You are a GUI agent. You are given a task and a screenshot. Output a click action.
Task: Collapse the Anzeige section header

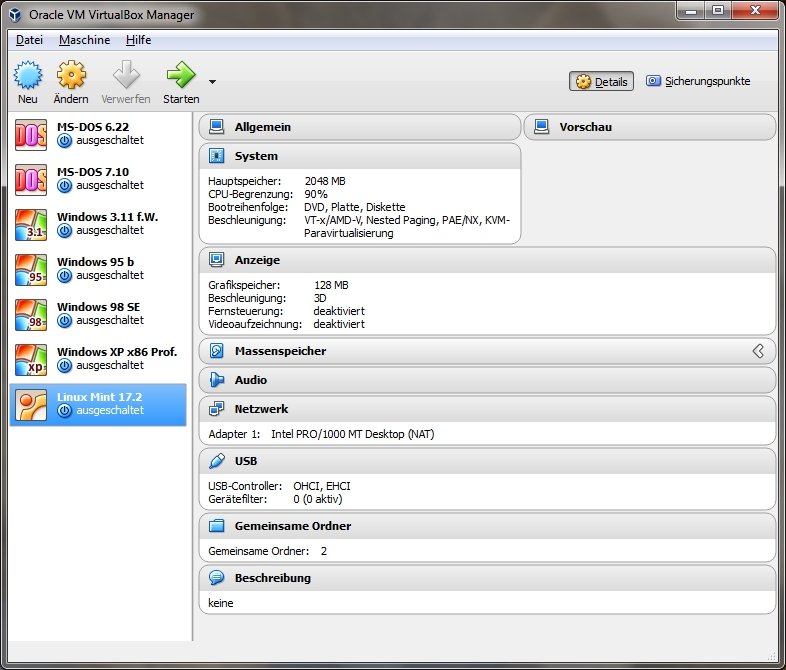487,260
